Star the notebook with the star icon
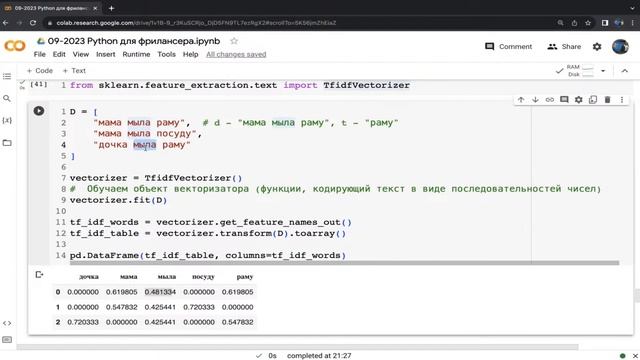This screenshot has width=640, height=360. [234, 41]
